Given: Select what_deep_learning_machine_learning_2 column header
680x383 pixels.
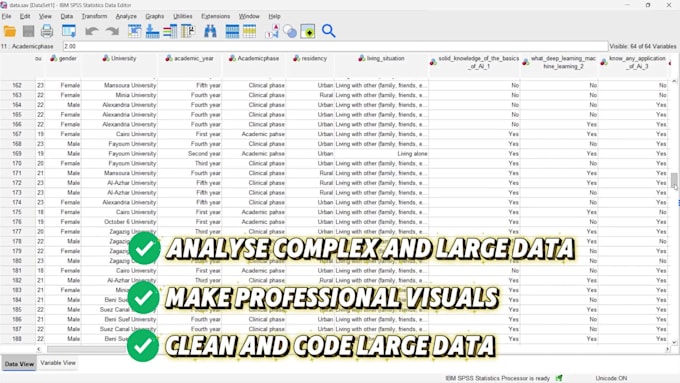Looking at the screenshot, I should click(x=559, y=62).
